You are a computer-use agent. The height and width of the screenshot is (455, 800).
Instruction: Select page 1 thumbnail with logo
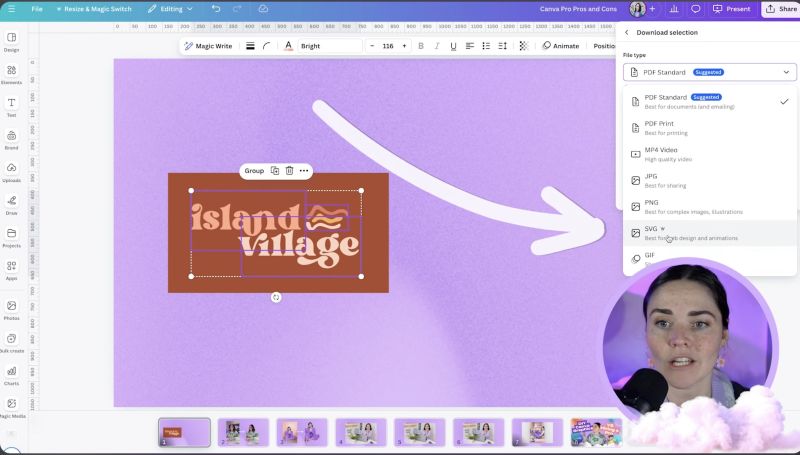(184, 433)
